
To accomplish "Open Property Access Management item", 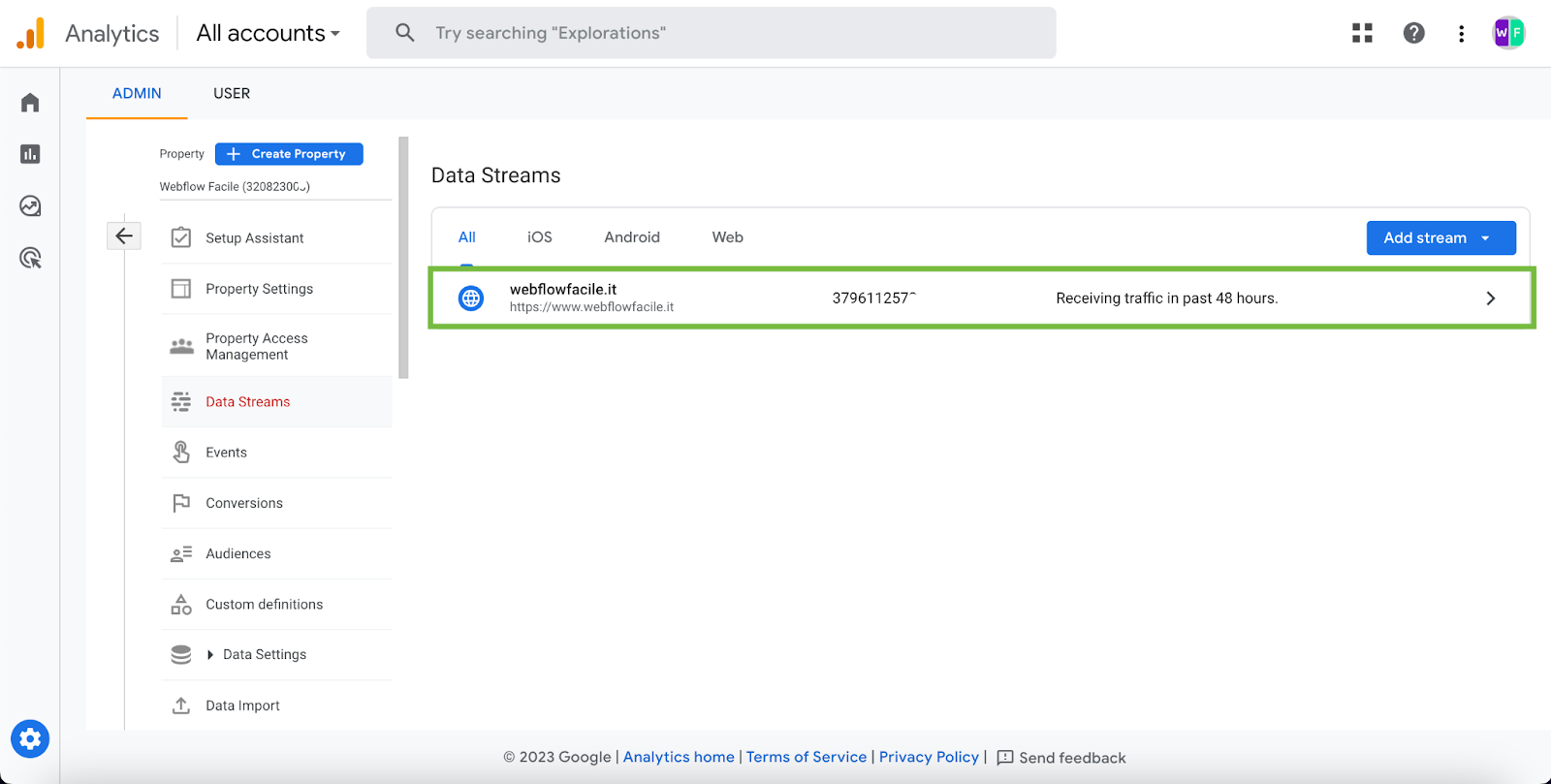I will 276,346.
